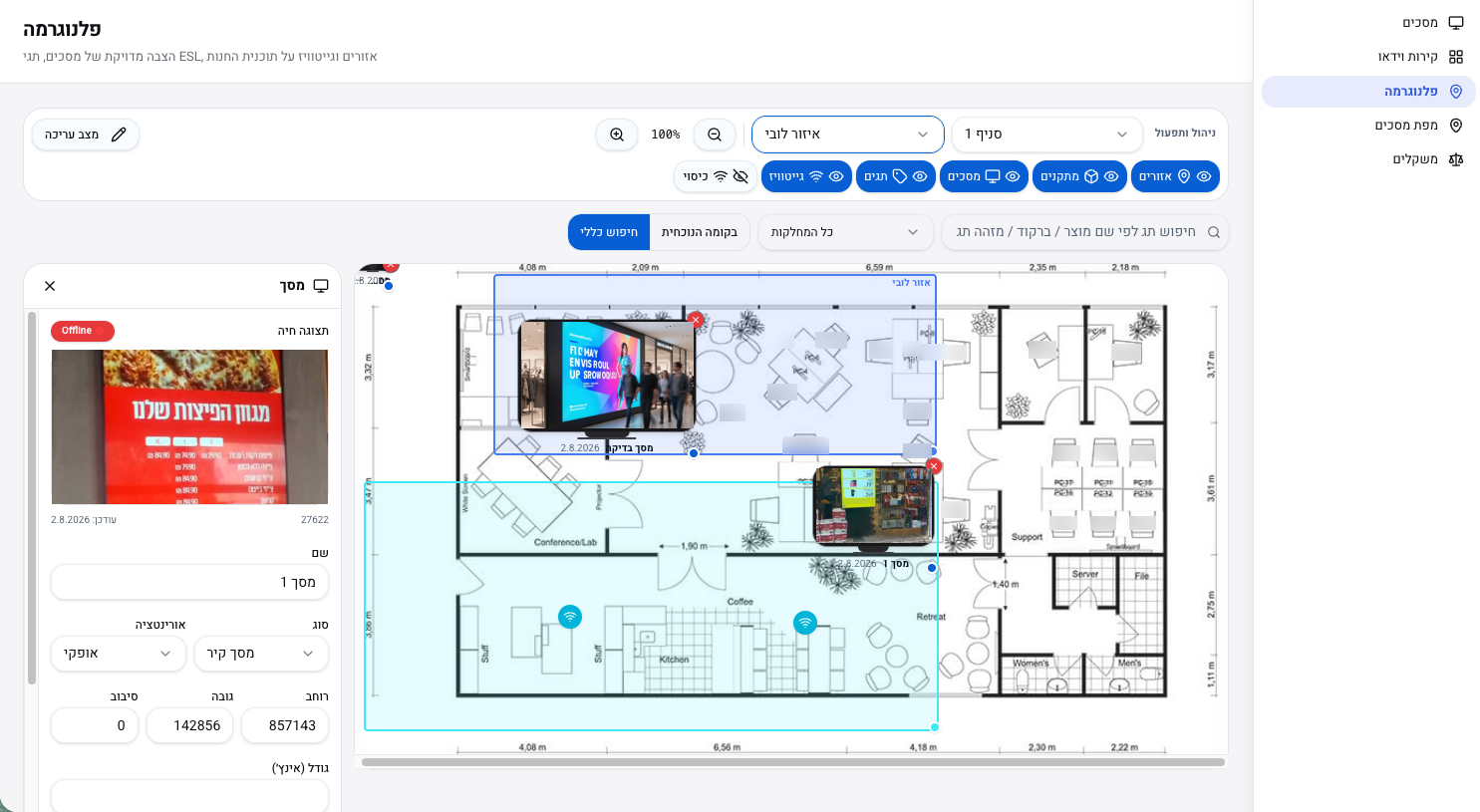Click the גודל (אינץ') size field
The width and height of the screenshot is (1480, 812).
[x=189, y=795]
